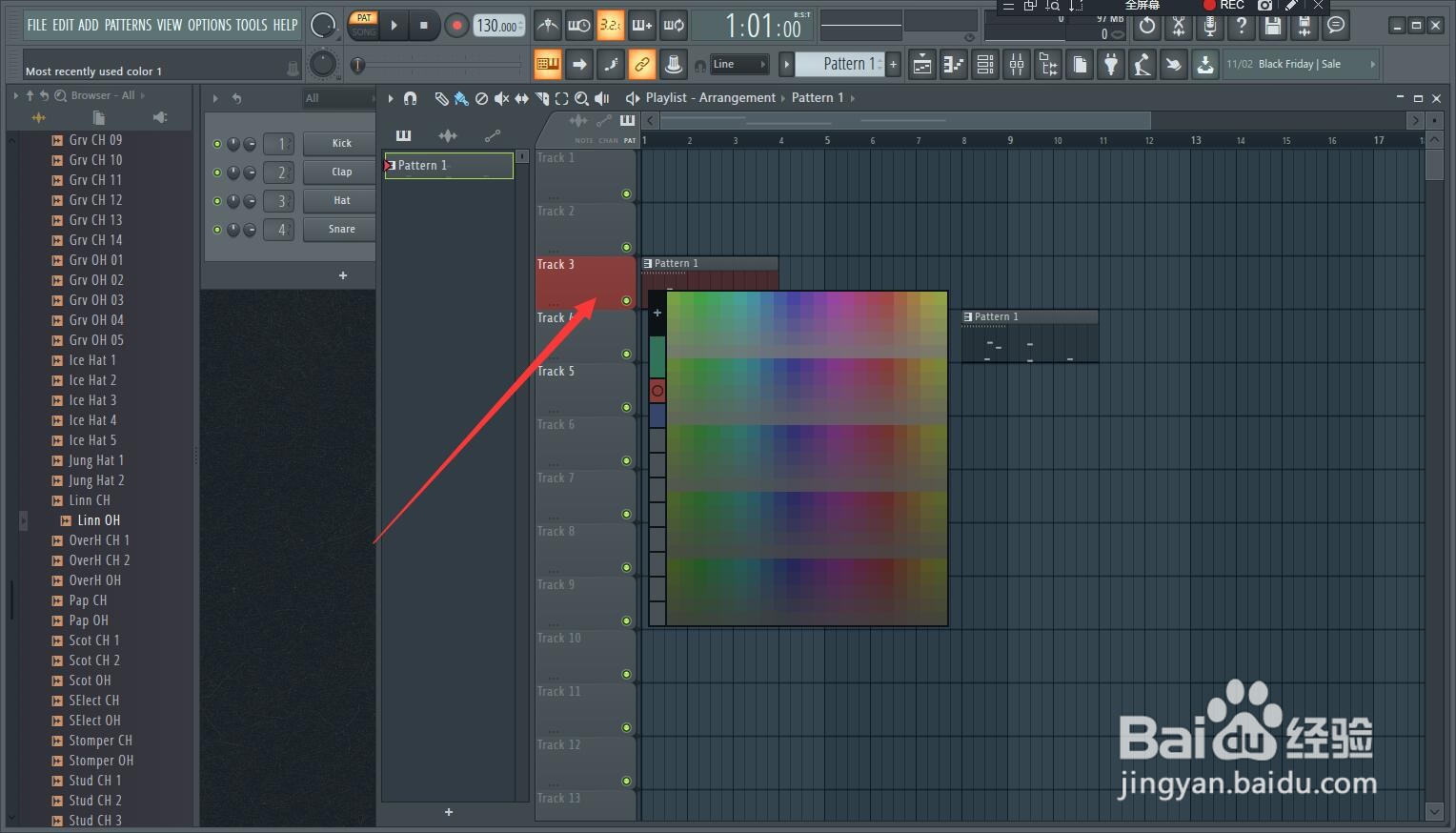Choose the playlist Select tool
This screenshot has width=1456, height=833.
tap(561, 98)
